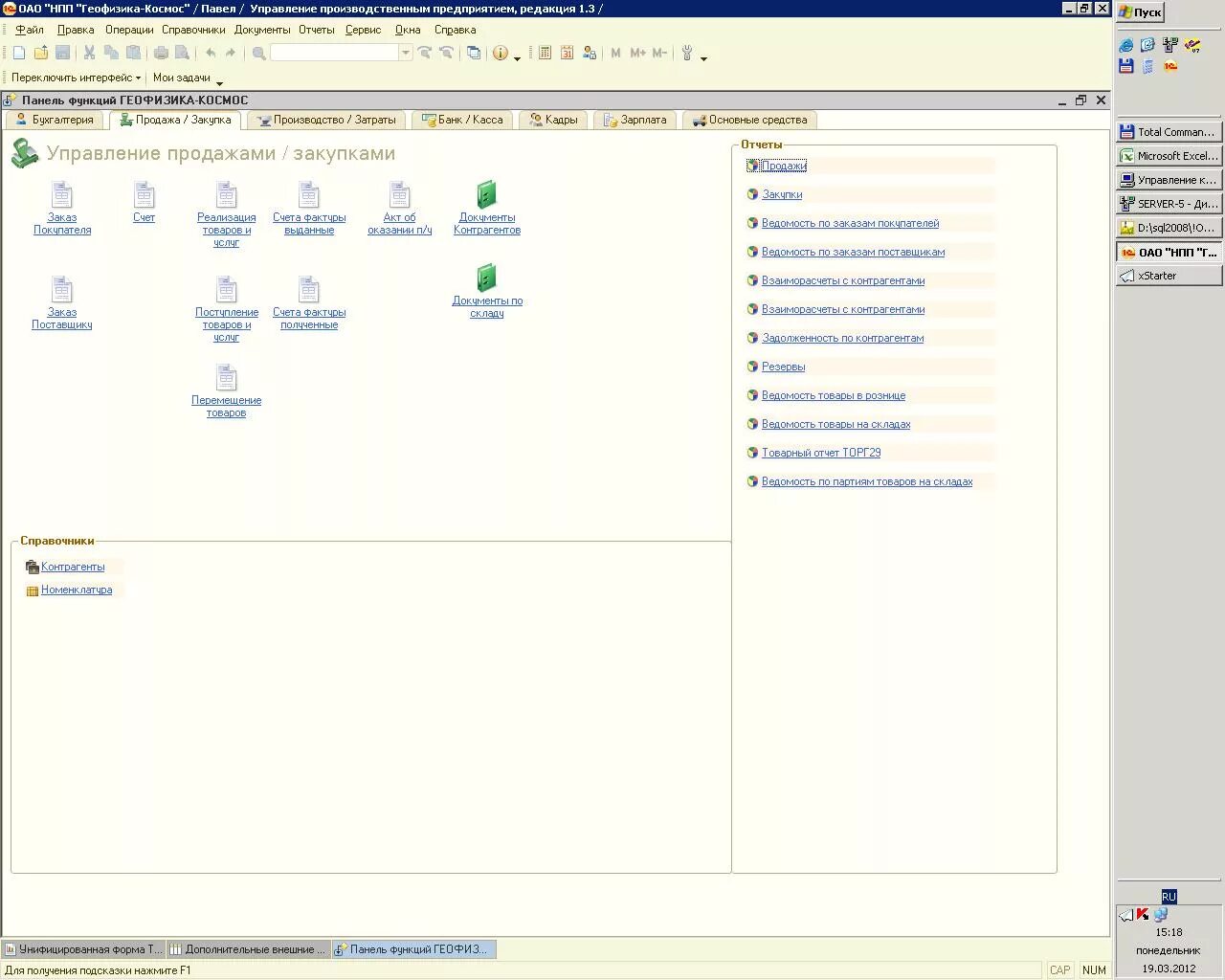The width and height of the screenshot is (1225, 980).
Task: Open Ведомость по партиям товаров на складах
Action: (867, 481)
